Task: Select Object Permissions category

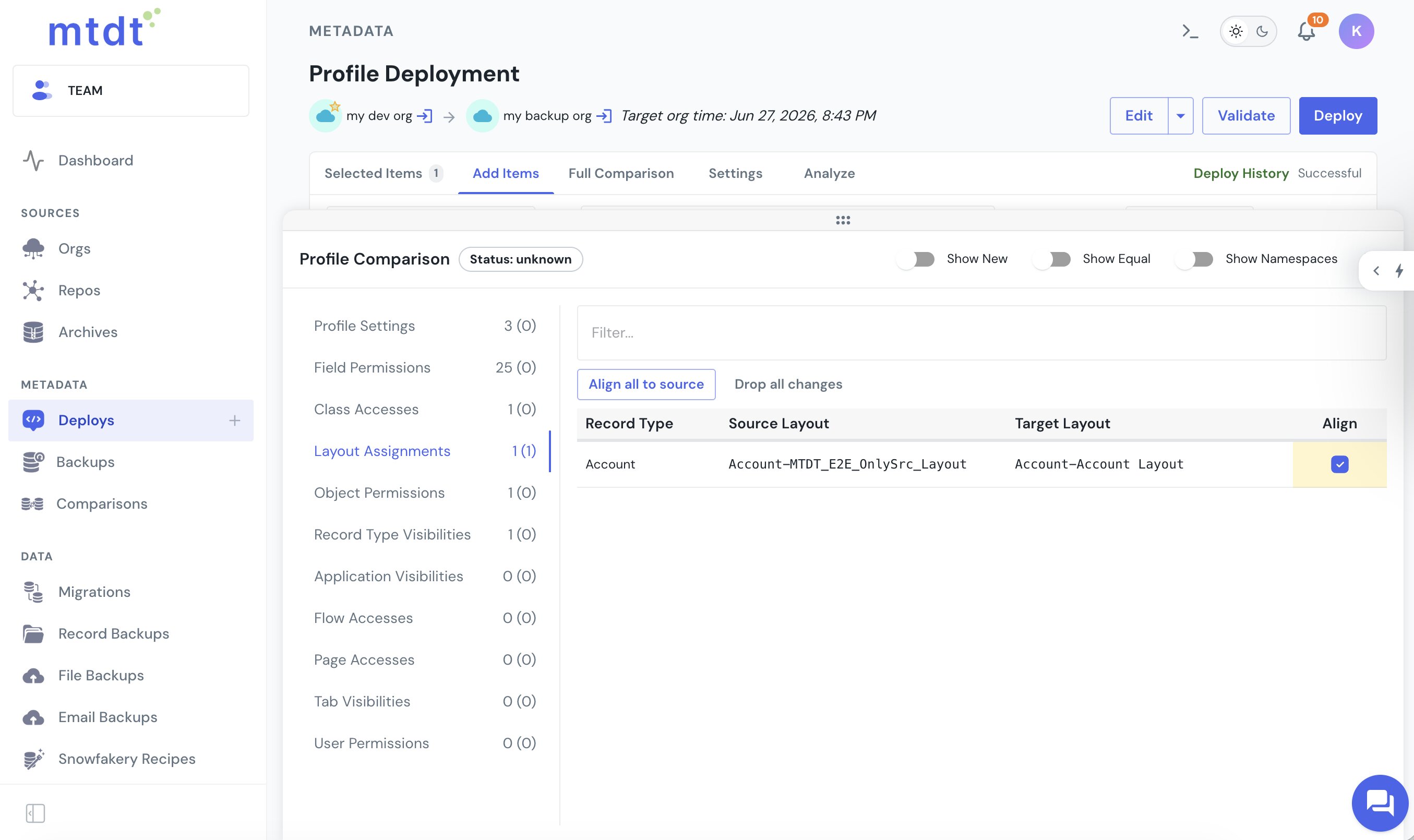Action: (425, 493)
